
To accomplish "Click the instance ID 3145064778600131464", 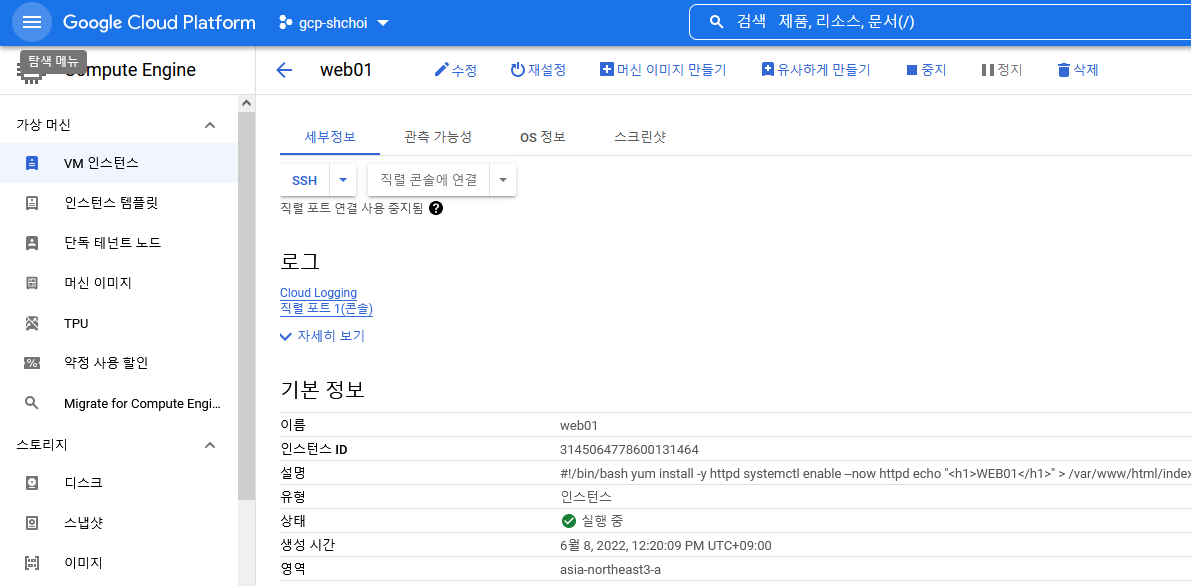I will [x=629, y=449].
